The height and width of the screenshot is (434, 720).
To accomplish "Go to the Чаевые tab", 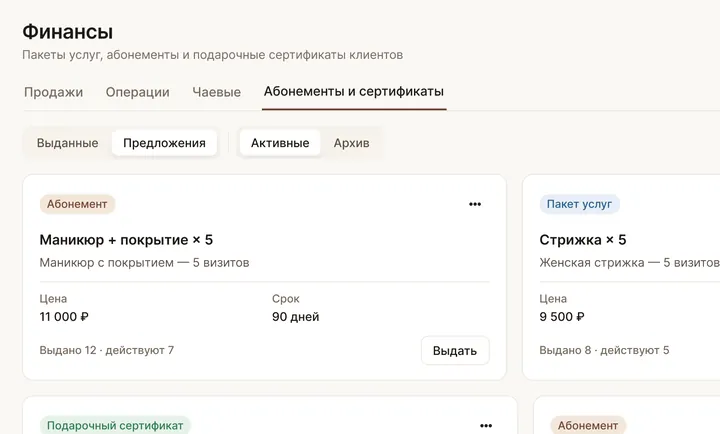I will coord(216,92).
